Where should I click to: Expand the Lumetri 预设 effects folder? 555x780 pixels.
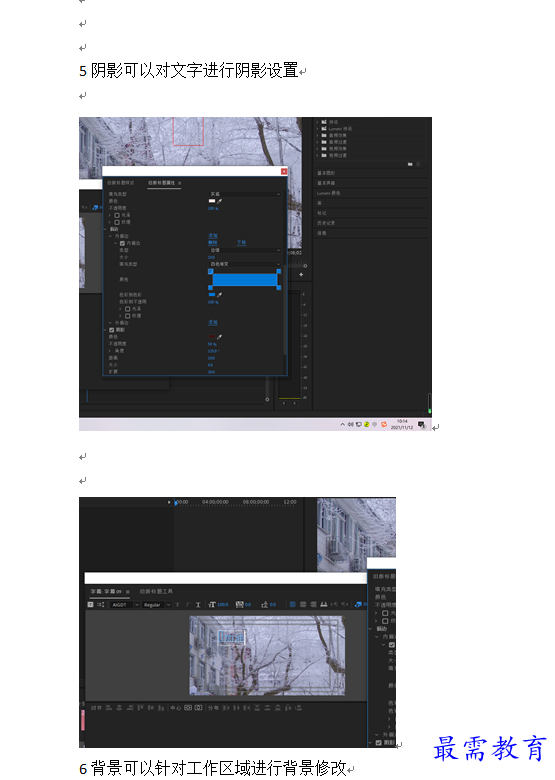(317, 128)
